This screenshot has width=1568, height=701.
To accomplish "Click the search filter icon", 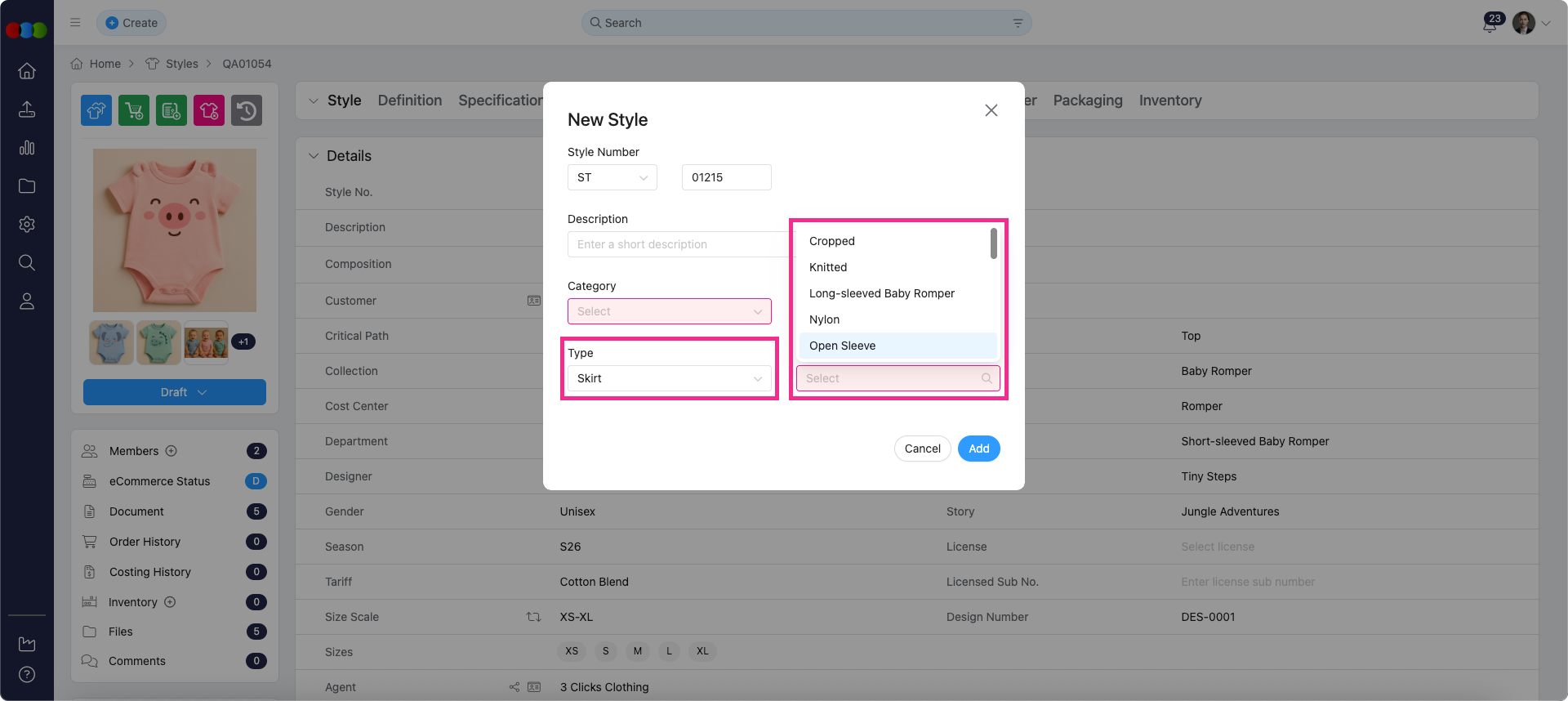I will (1018, 23).
